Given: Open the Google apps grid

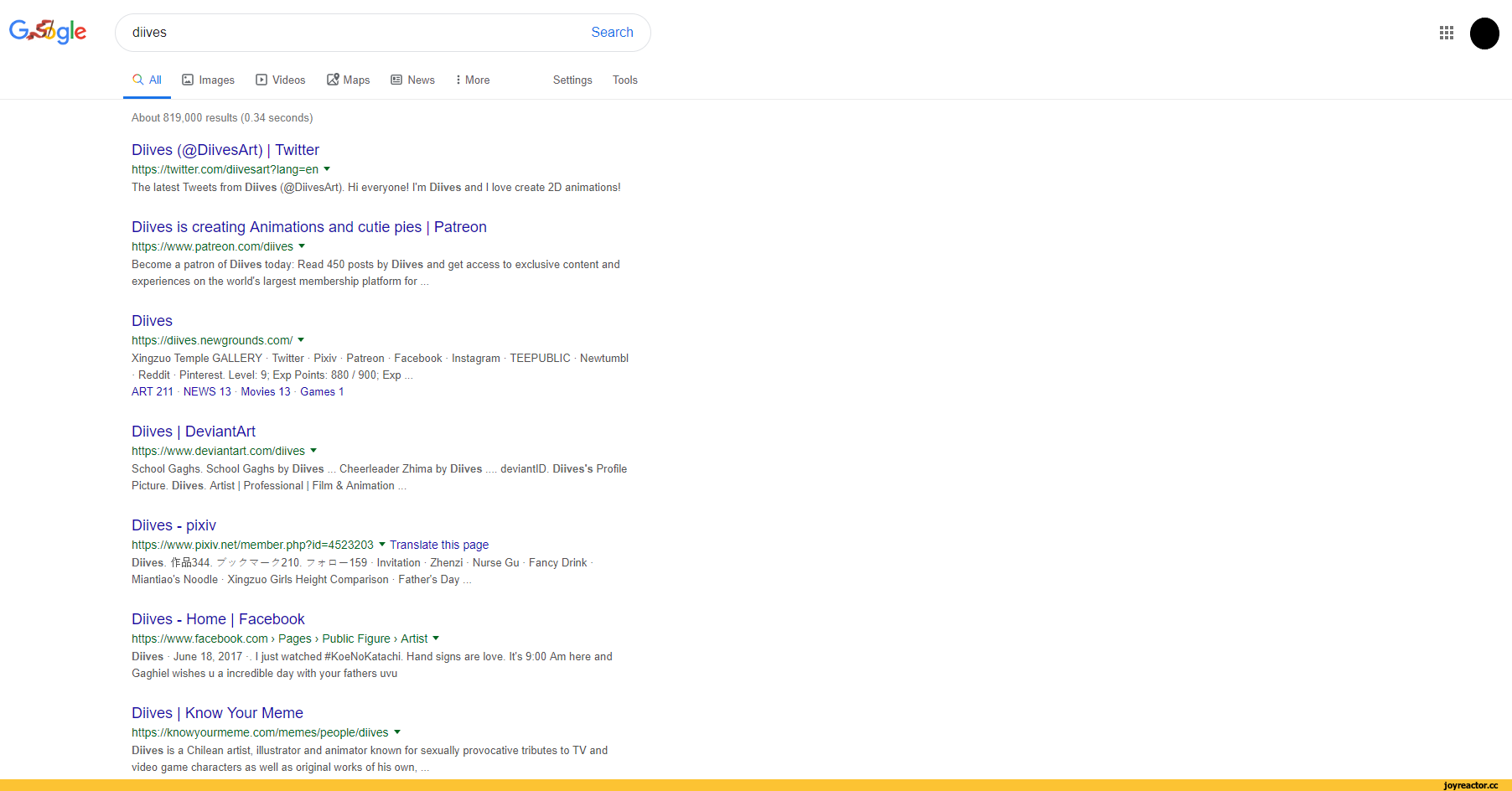Looking at the screenshot, I should pyautogui.click(x=1446, y=33).
